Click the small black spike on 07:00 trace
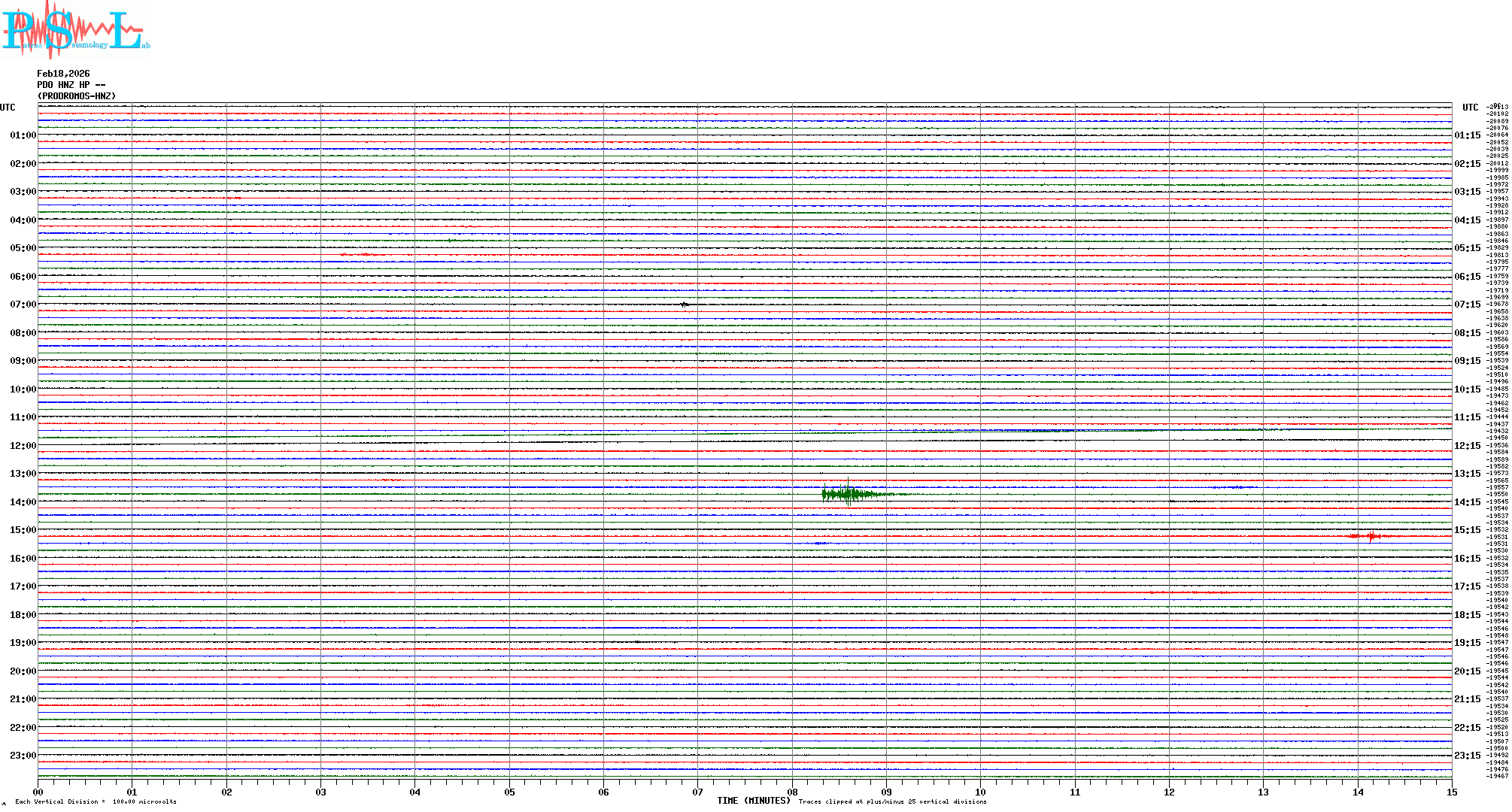The image size is (1512, 812). pos(684,304)
